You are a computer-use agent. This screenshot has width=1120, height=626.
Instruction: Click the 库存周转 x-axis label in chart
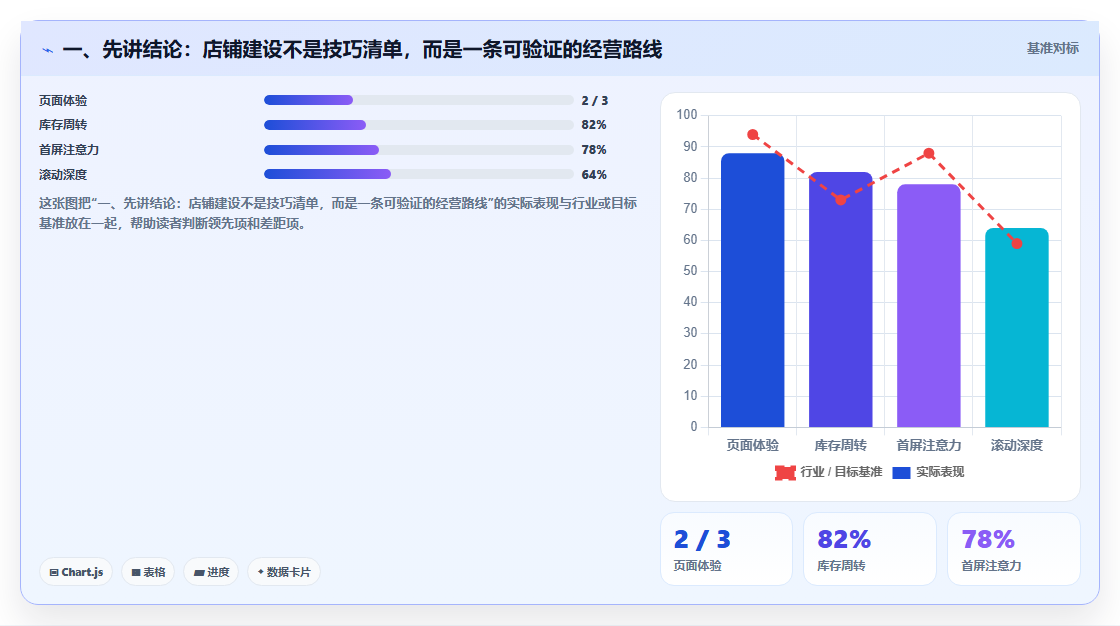pyautogui.click(x=841, y=445)
